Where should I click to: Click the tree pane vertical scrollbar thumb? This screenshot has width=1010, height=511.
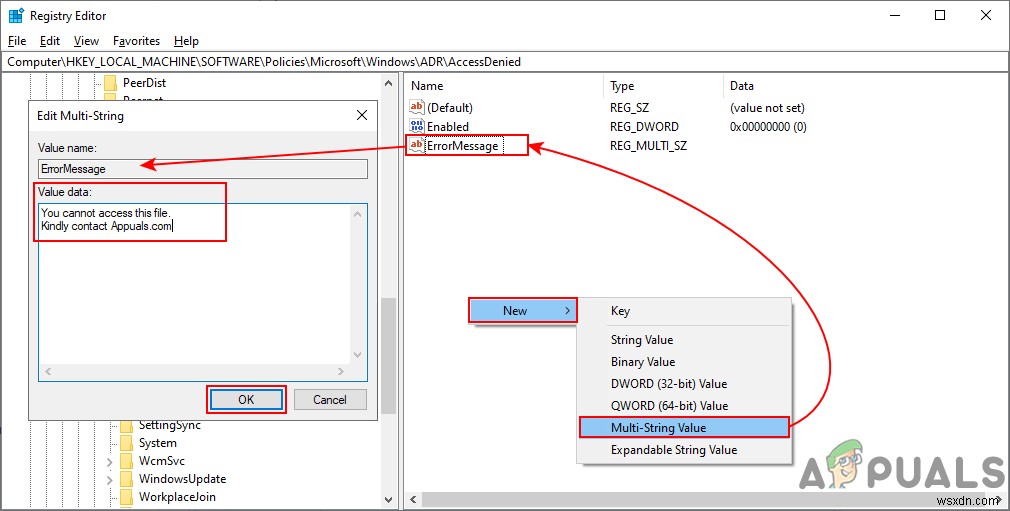(x=388, y=356)
